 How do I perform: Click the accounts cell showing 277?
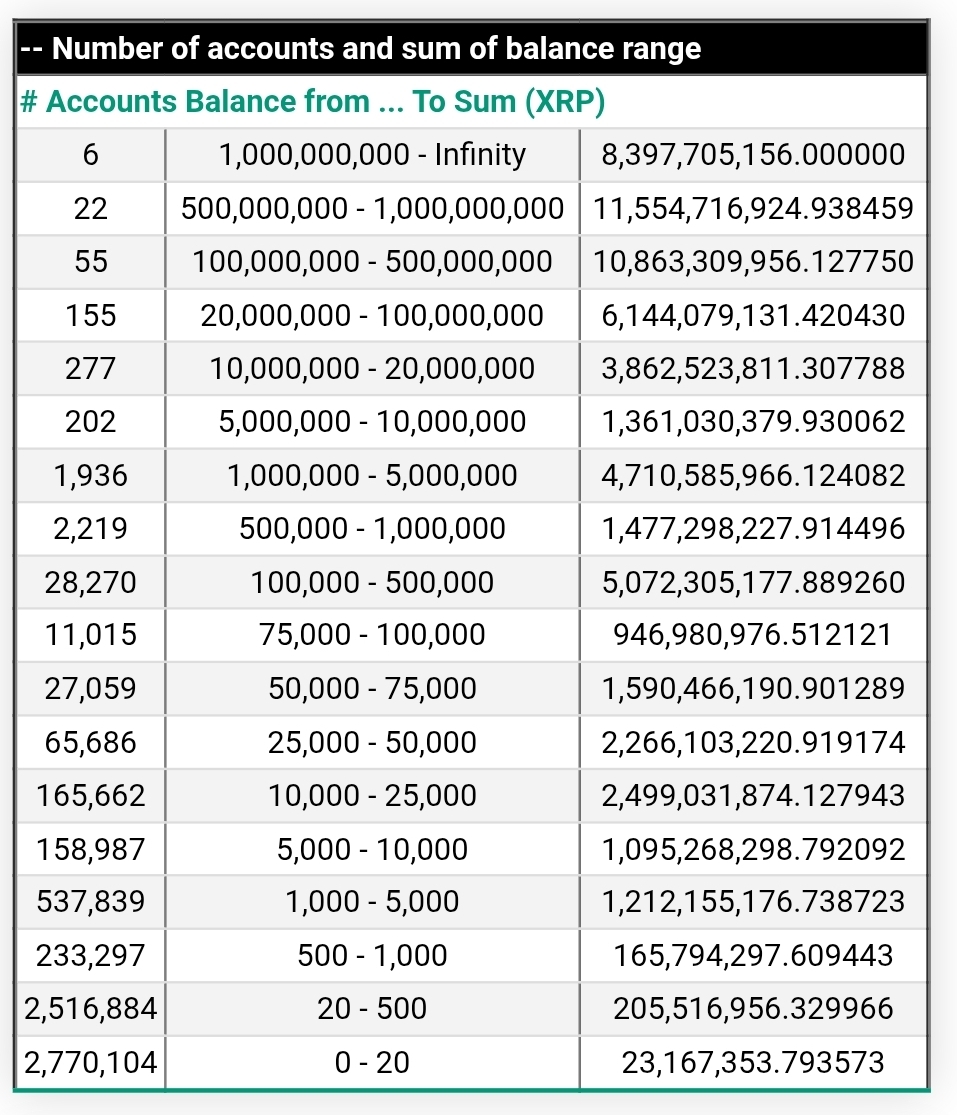pos(91,369)
